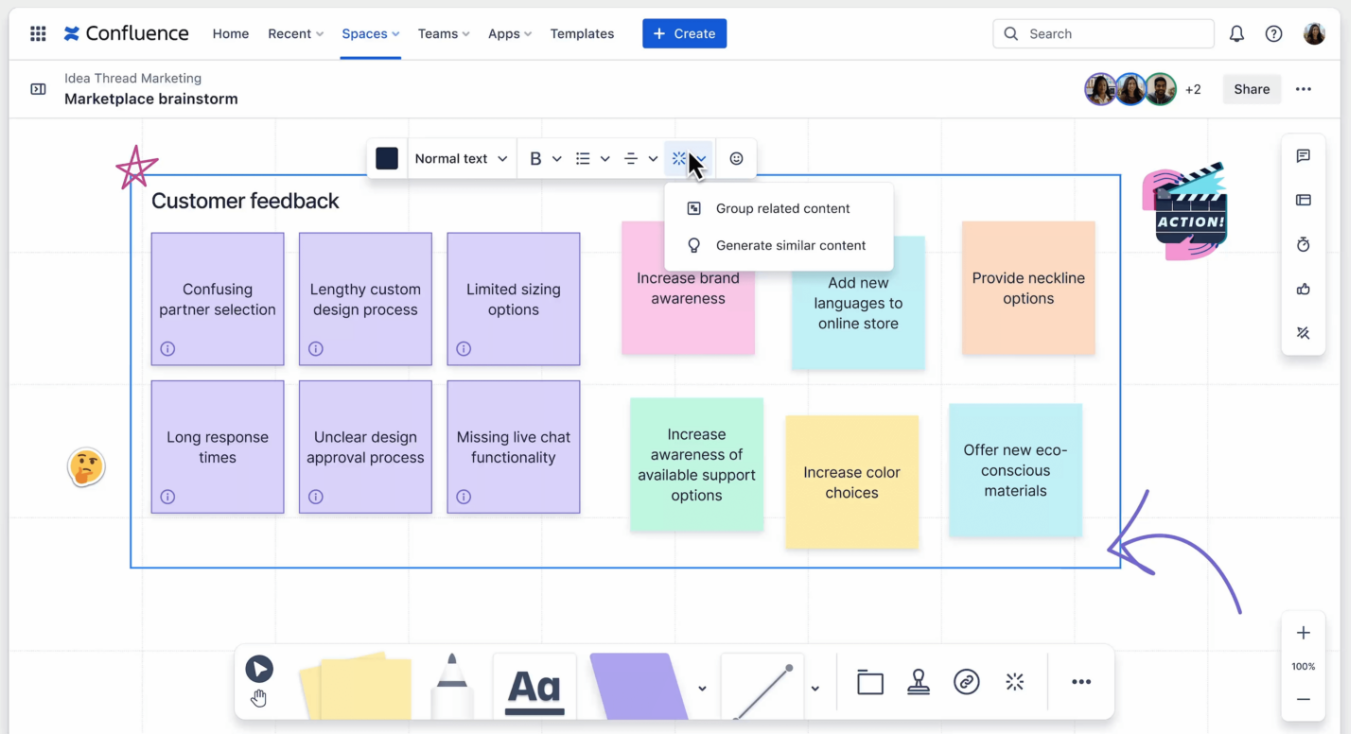Click the AI sparkle in bottom toolbar
The width and height of the screenshot is (1351, 735).
pos(1015,682)
